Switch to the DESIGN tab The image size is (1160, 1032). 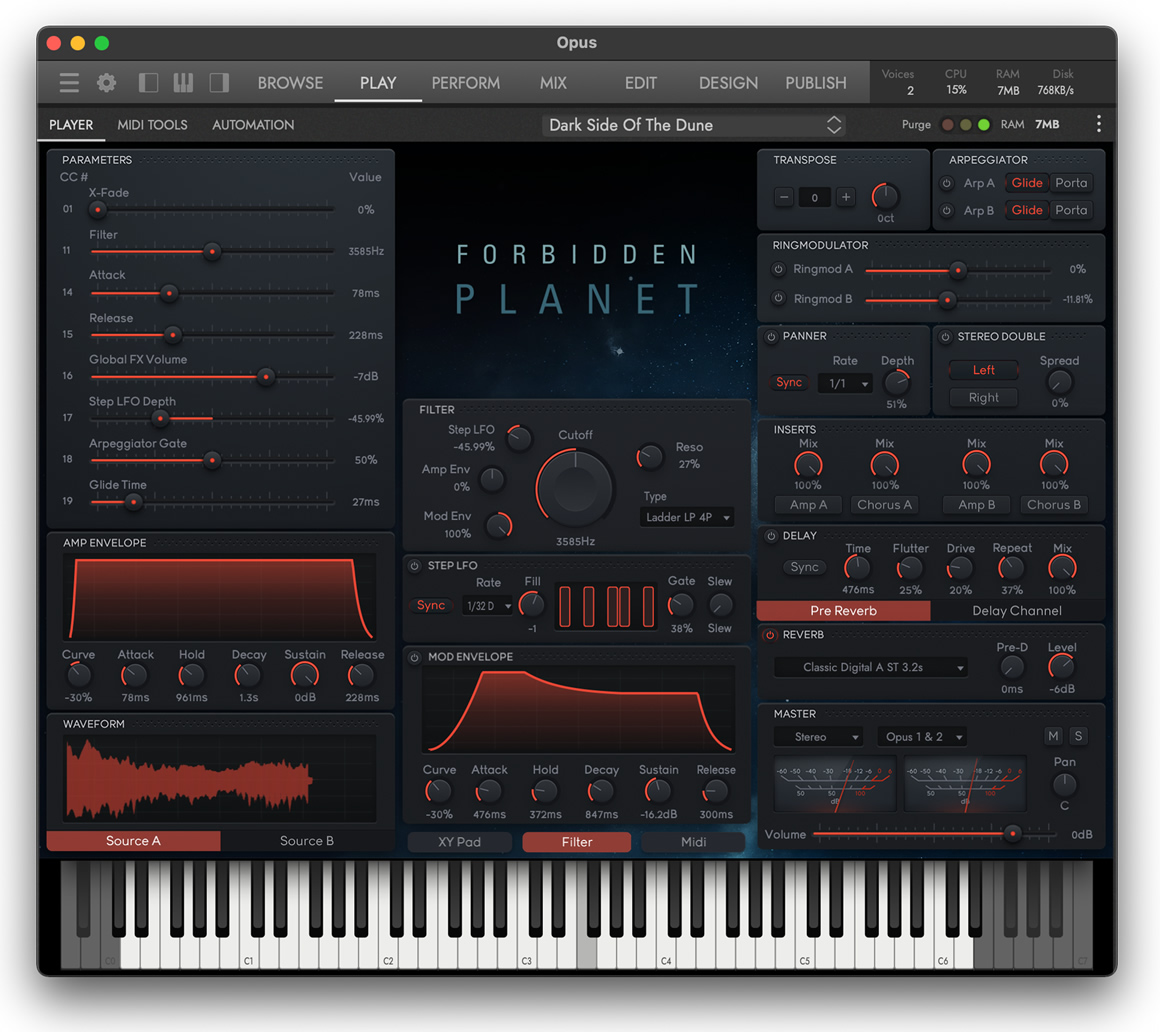pos(728,83)
